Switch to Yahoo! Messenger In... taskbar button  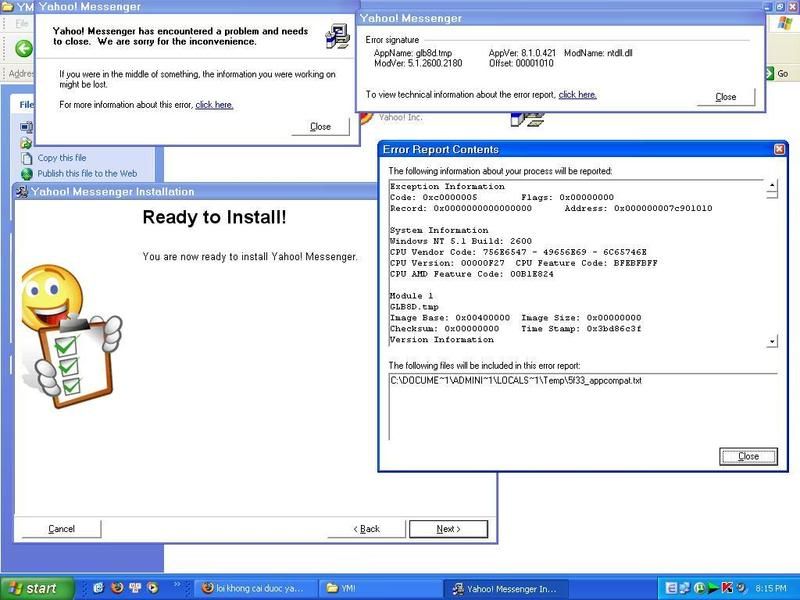[x=504, y=588]
